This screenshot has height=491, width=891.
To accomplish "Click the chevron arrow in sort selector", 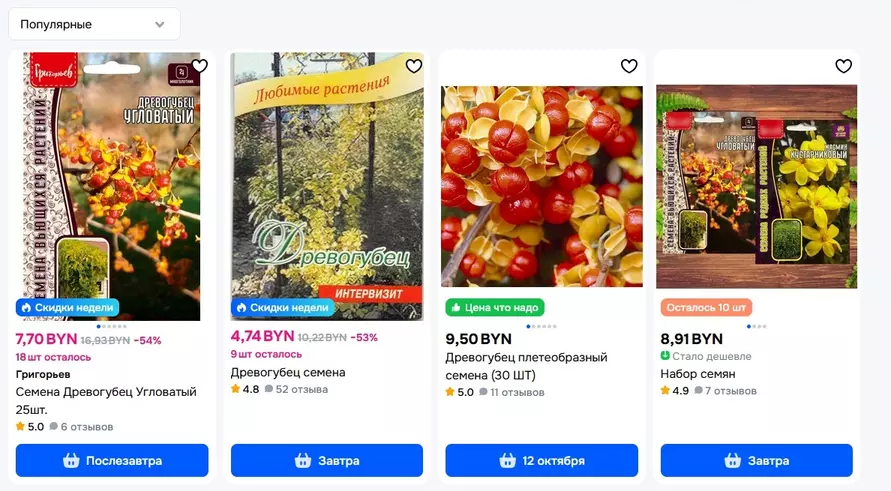I will tap(160, 24).
